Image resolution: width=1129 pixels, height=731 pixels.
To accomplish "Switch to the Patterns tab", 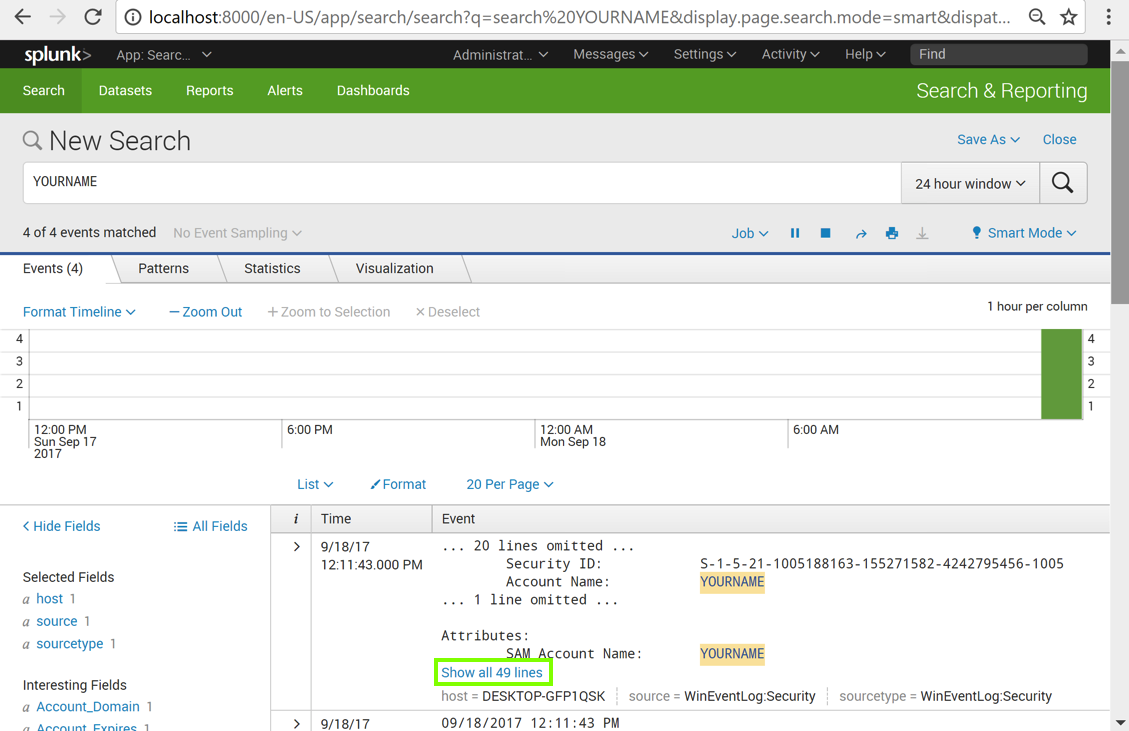I will (x=163, y=269).
